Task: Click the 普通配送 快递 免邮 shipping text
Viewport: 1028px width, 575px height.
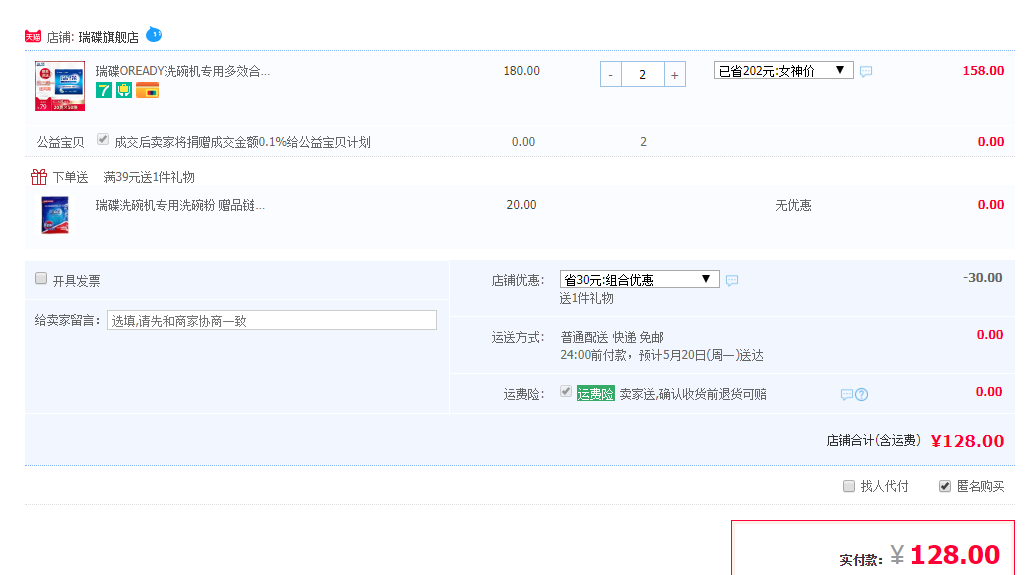Action: pos(612,338)
